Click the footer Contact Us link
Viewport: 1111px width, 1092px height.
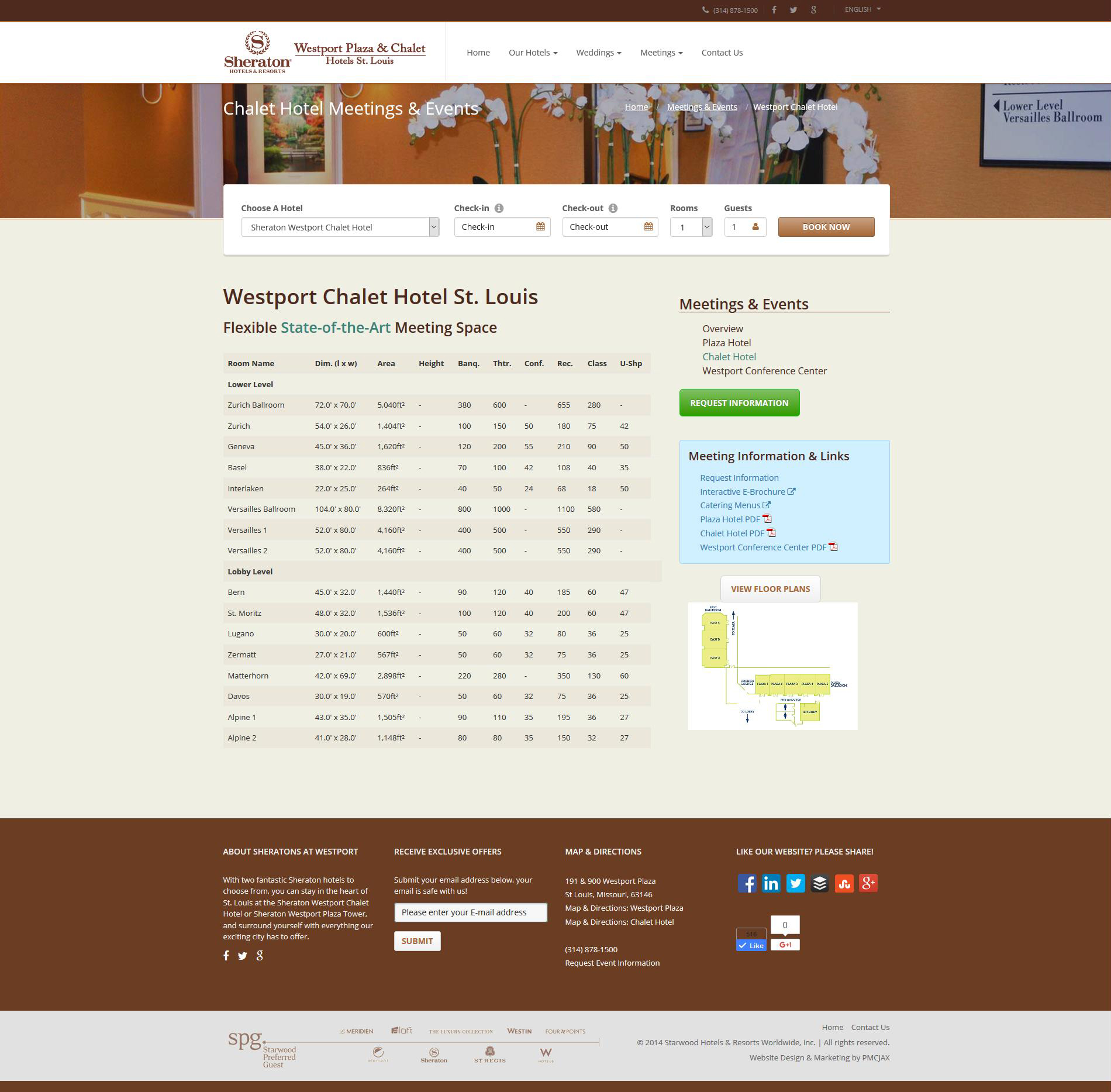(x=870, y=1027)
